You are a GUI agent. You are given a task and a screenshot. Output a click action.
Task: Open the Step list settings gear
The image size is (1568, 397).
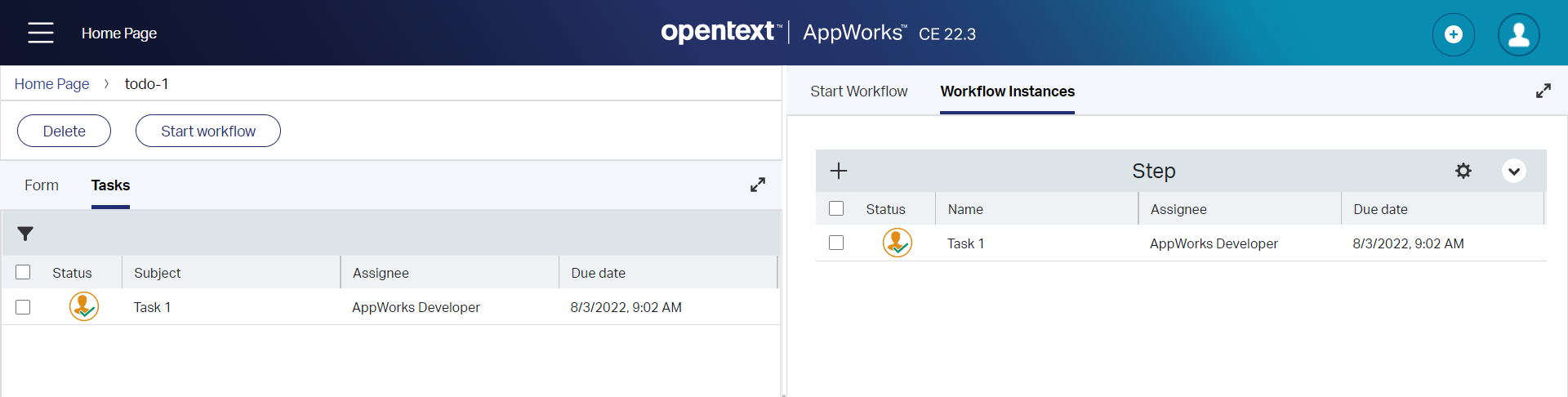click(1463, 171)
